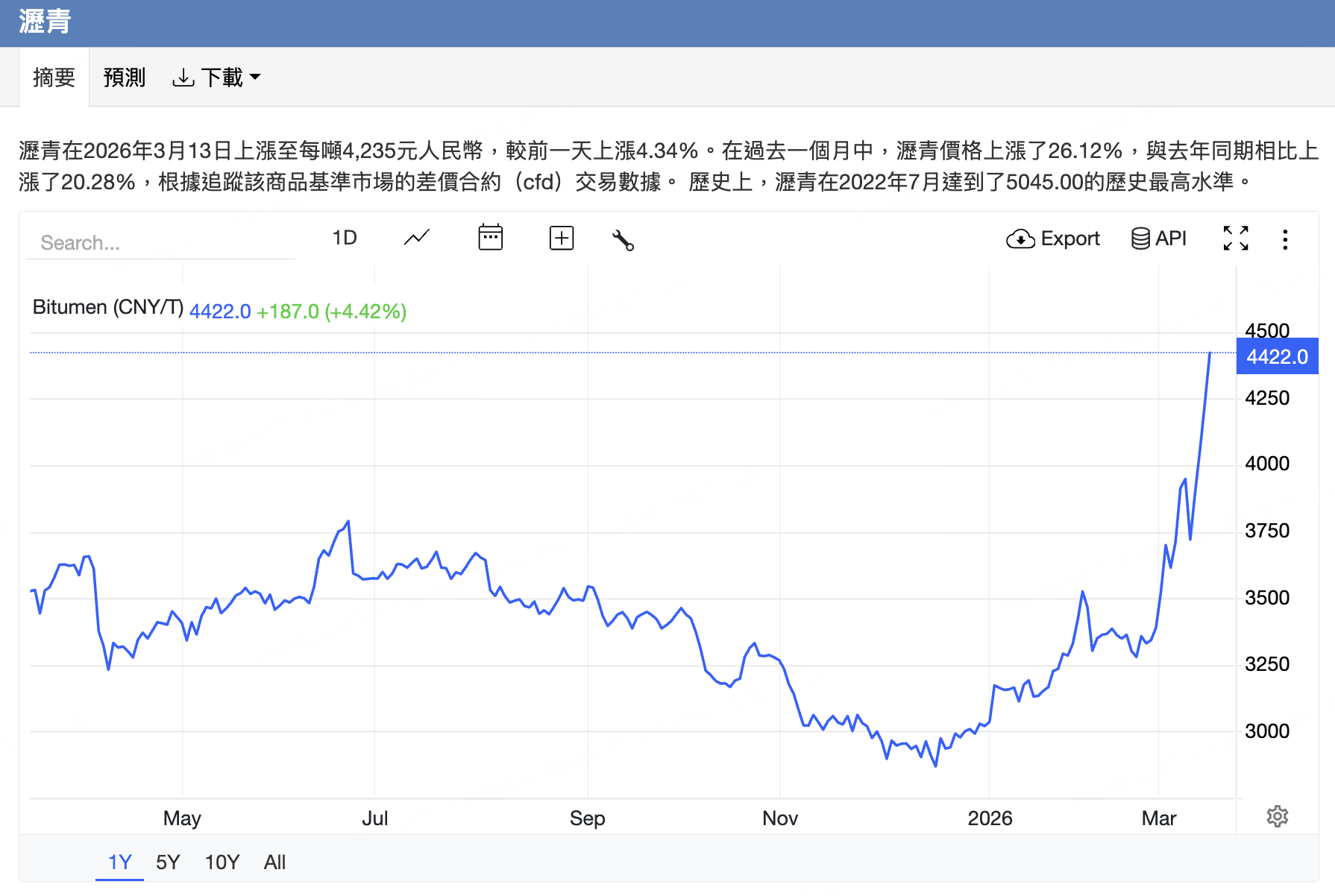Screen dimensions: 1335x896
Task: Click the Export cloud icon
Action: tap(1022, 239)
